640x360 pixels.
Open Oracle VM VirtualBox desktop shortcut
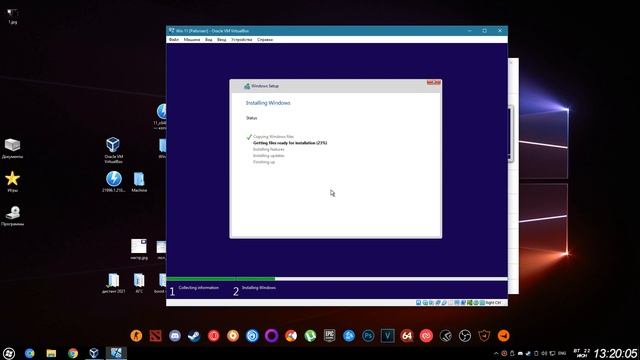113,150
